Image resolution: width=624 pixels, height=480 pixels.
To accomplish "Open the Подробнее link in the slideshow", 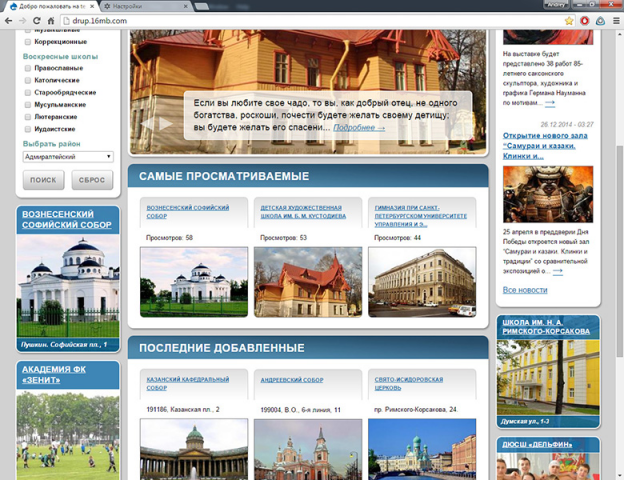I will (359, 127).
